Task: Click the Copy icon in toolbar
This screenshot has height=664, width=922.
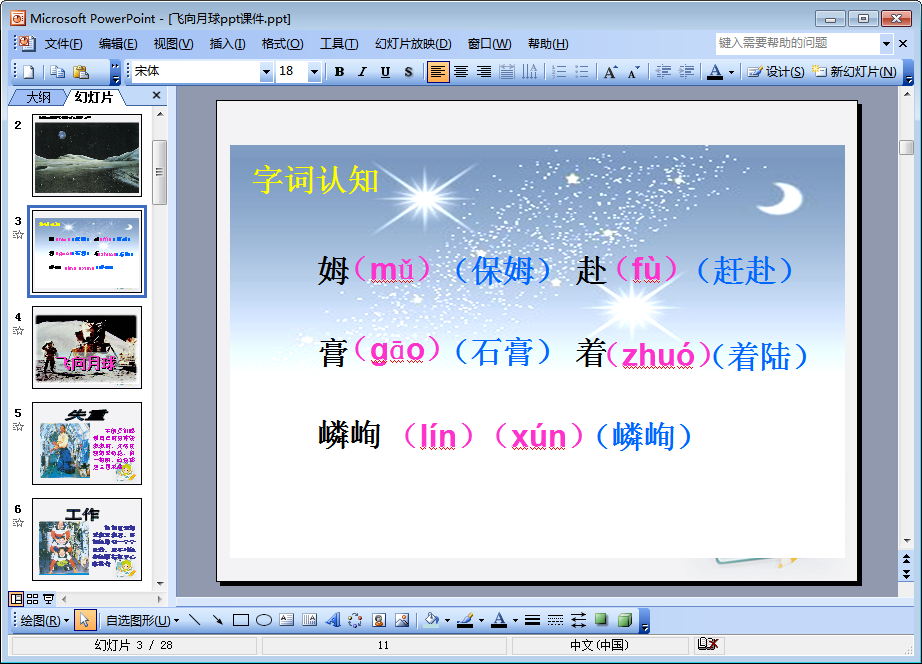Action: (58, 72)
